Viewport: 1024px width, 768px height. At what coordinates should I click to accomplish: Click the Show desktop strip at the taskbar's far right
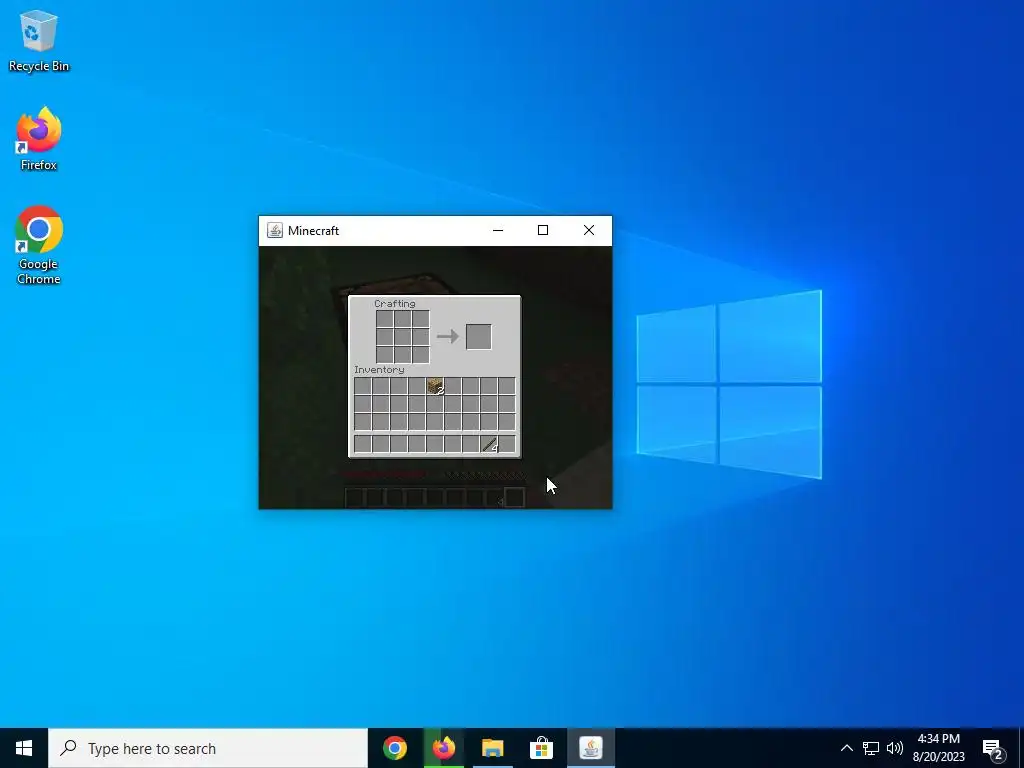point(1021,748)
